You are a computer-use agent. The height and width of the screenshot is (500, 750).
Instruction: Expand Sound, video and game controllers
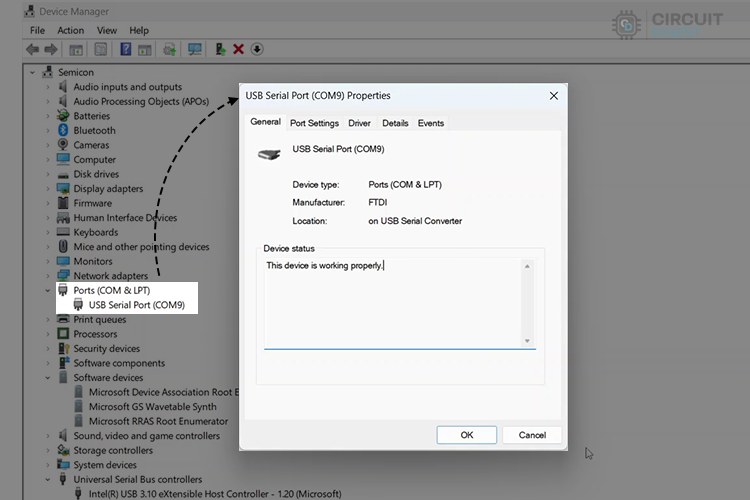[47, 436]
